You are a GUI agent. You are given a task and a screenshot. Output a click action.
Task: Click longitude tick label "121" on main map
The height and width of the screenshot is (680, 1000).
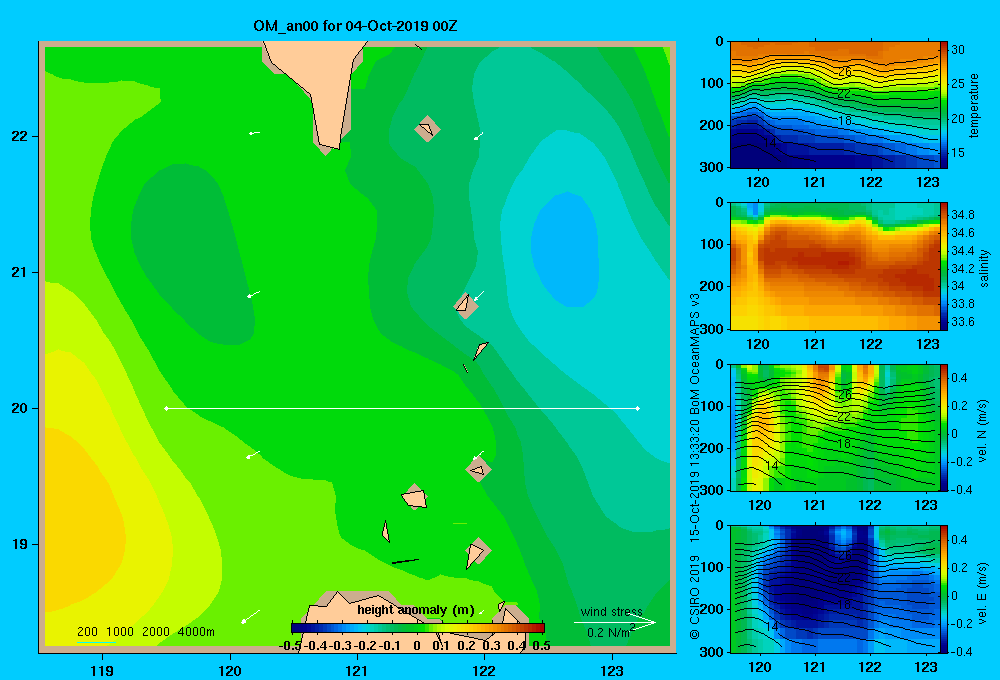coord(357,670)
